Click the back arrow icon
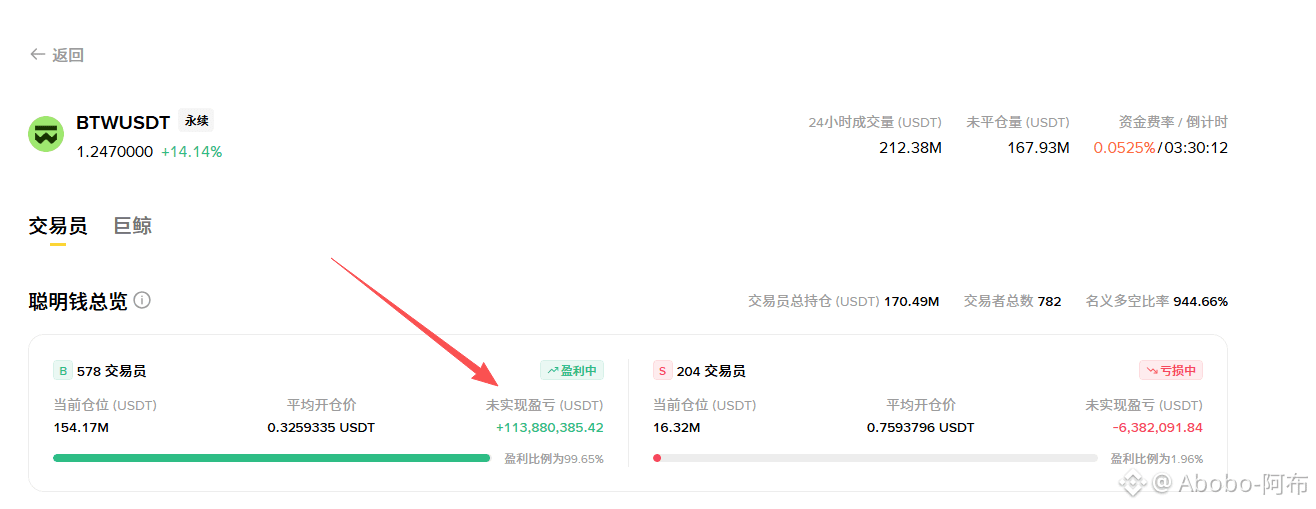Screen dimensions: 1316x509 coord(37,55)
